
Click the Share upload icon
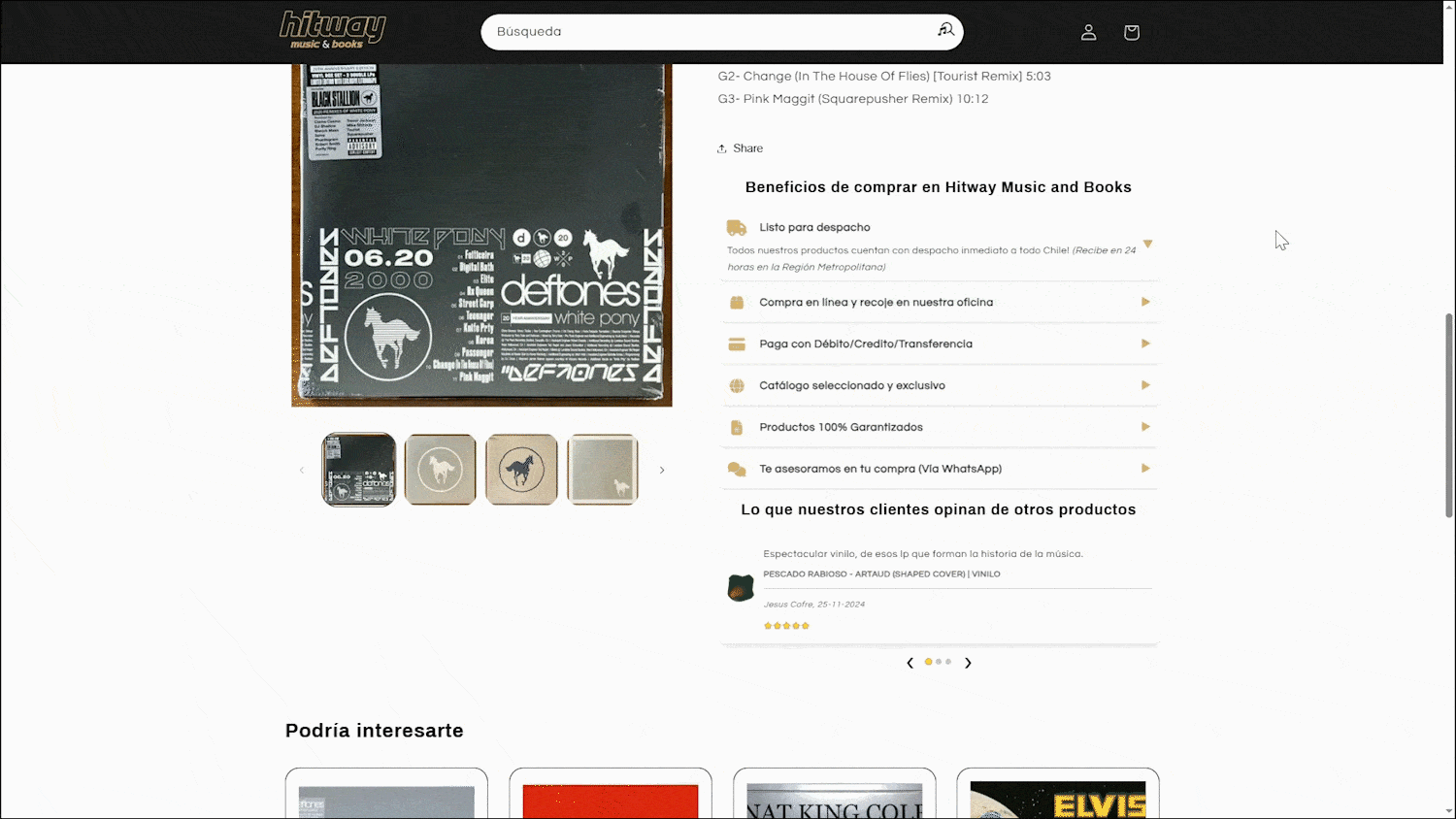click(721, 148)
